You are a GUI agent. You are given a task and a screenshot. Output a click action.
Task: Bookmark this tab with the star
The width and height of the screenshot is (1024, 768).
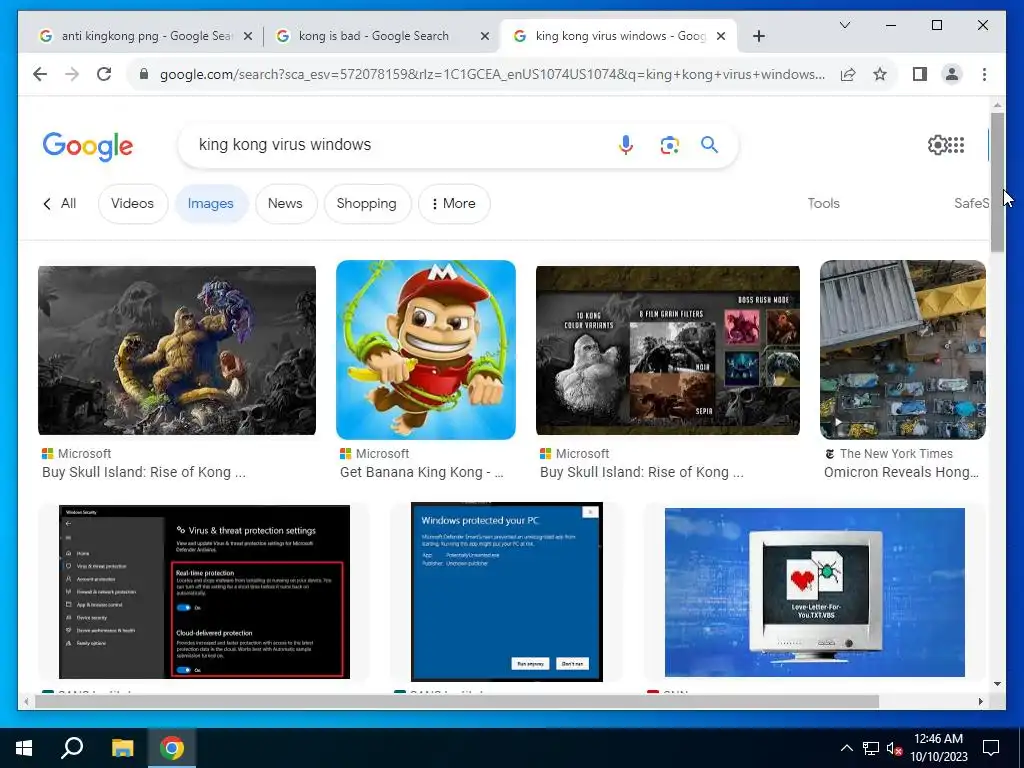click(x=880, y=74)
